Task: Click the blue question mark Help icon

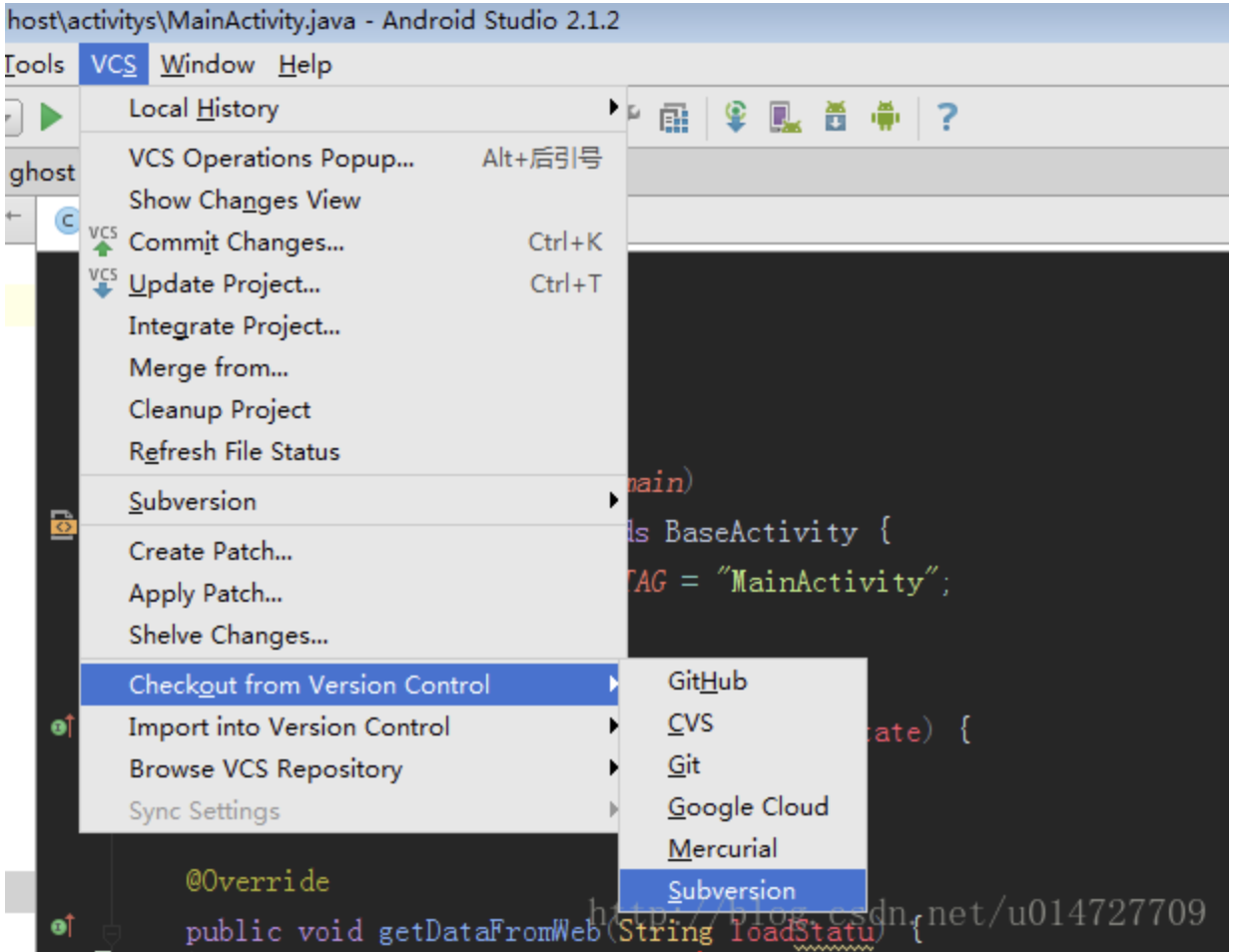Action: pyautogui.click(x=946, y=118)
